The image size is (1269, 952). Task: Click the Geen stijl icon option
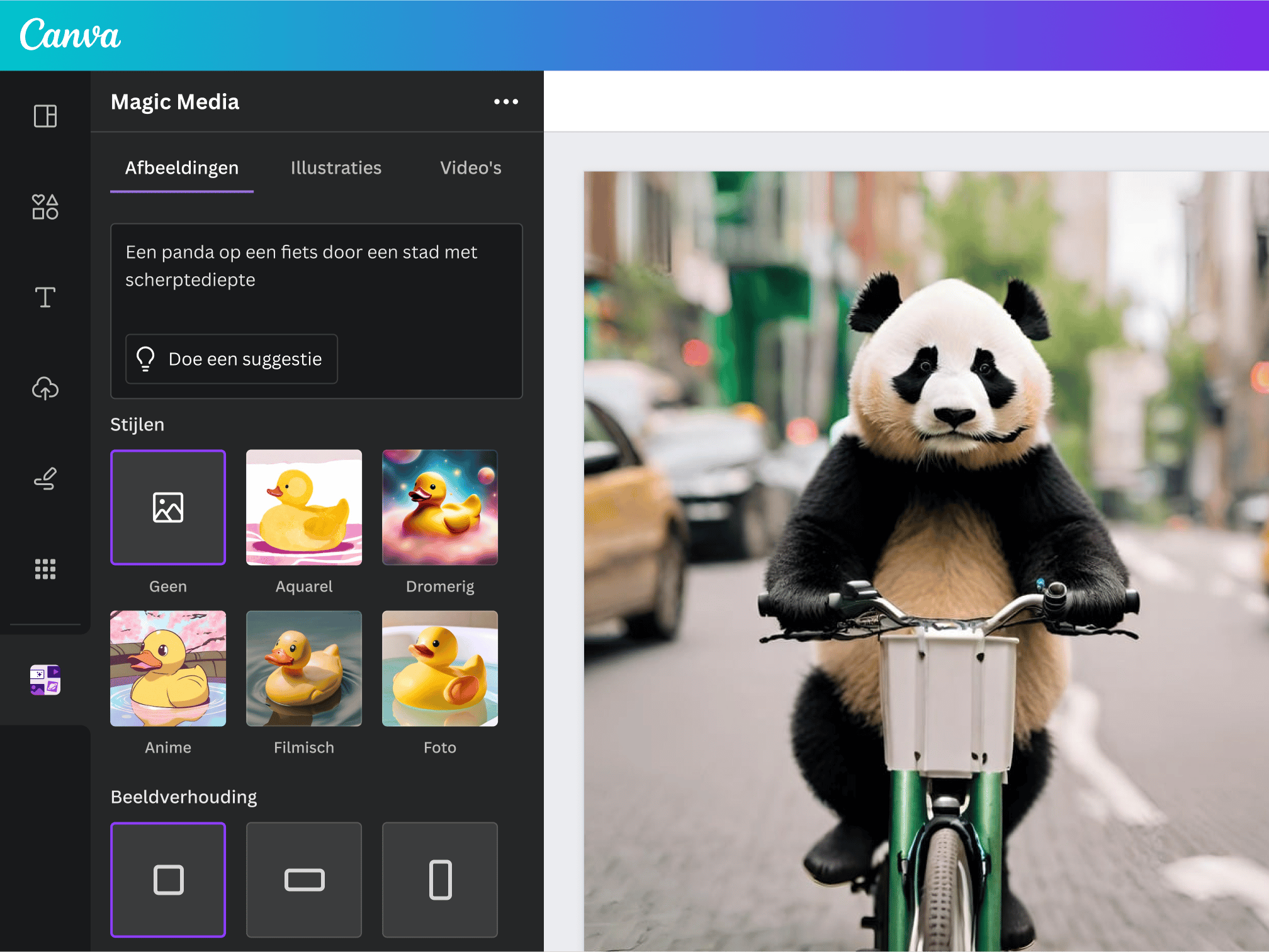click(167, 508)
